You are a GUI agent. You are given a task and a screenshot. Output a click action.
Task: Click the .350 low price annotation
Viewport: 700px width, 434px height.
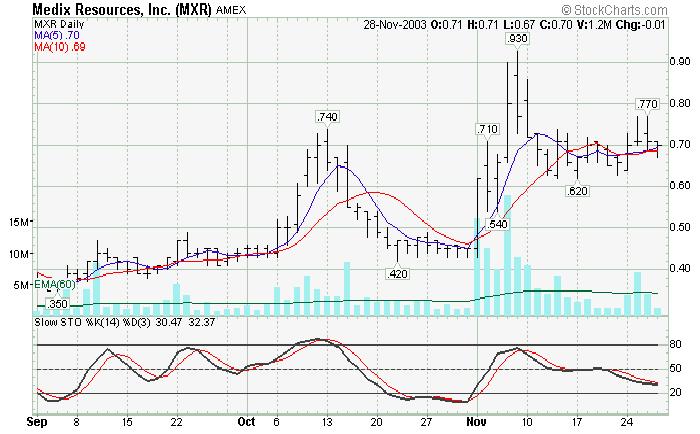point(57,305)
